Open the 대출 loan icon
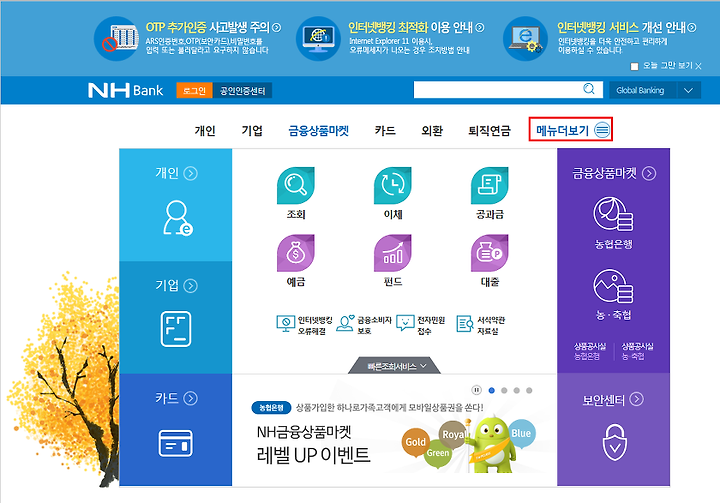Image resolution: width=720 pixels, height=503 pixels. tap(489, 253)
